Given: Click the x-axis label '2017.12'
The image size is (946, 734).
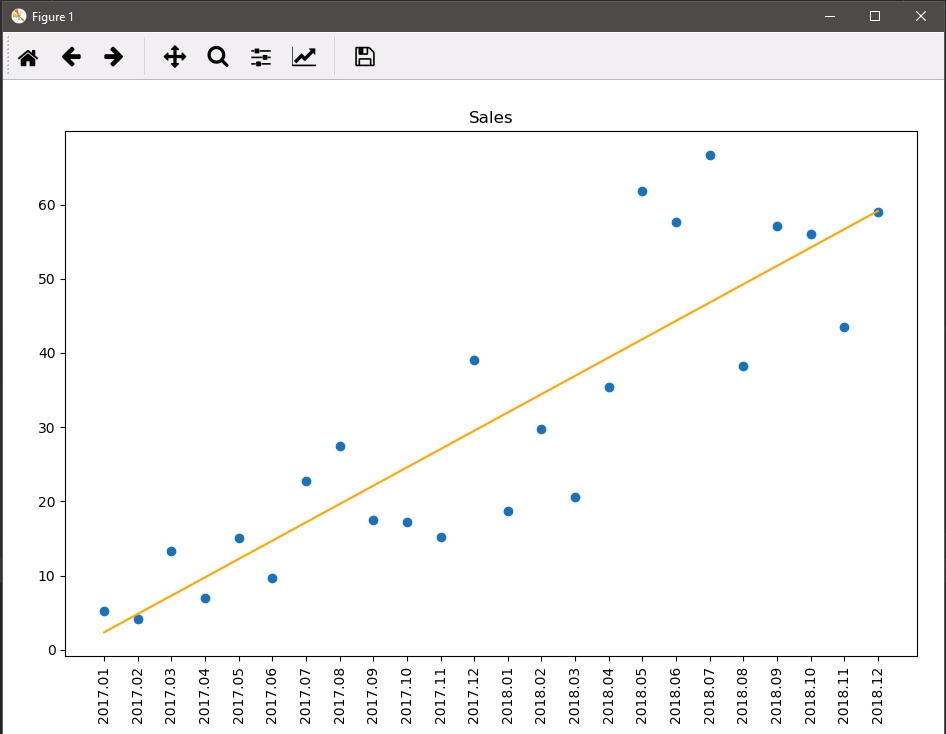Looking at the screenshot, I should pos(474,696).
